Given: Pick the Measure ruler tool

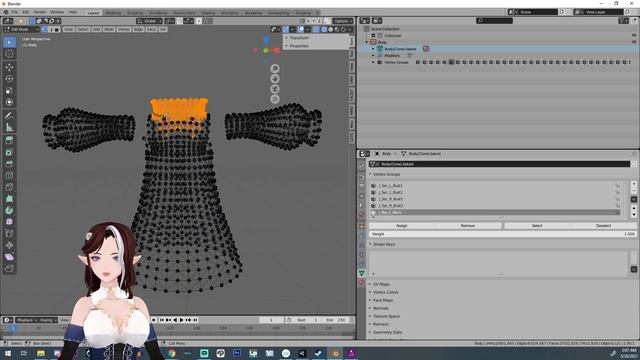Looking at the screenshot, I should (9, 127).
